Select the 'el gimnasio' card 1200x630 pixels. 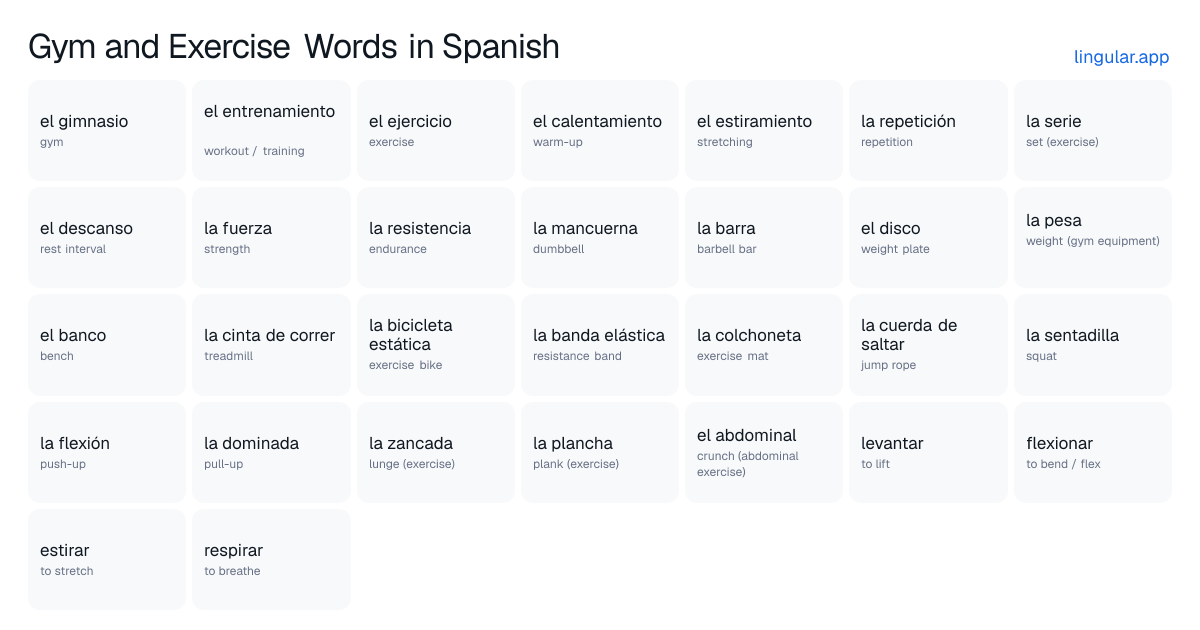[x=107, y=131]
